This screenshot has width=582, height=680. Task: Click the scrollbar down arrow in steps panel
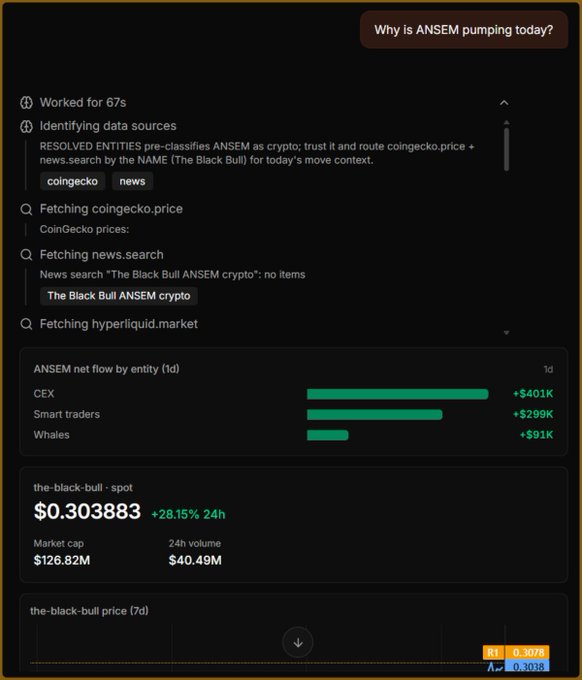506,333
